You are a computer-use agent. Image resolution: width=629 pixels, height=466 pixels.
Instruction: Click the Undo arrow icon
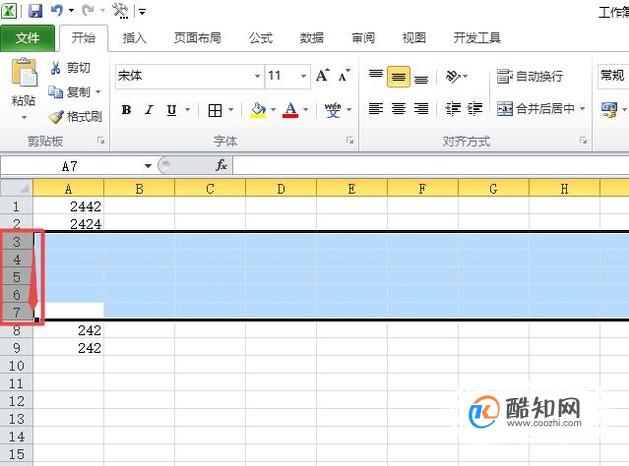coord(57,10)
